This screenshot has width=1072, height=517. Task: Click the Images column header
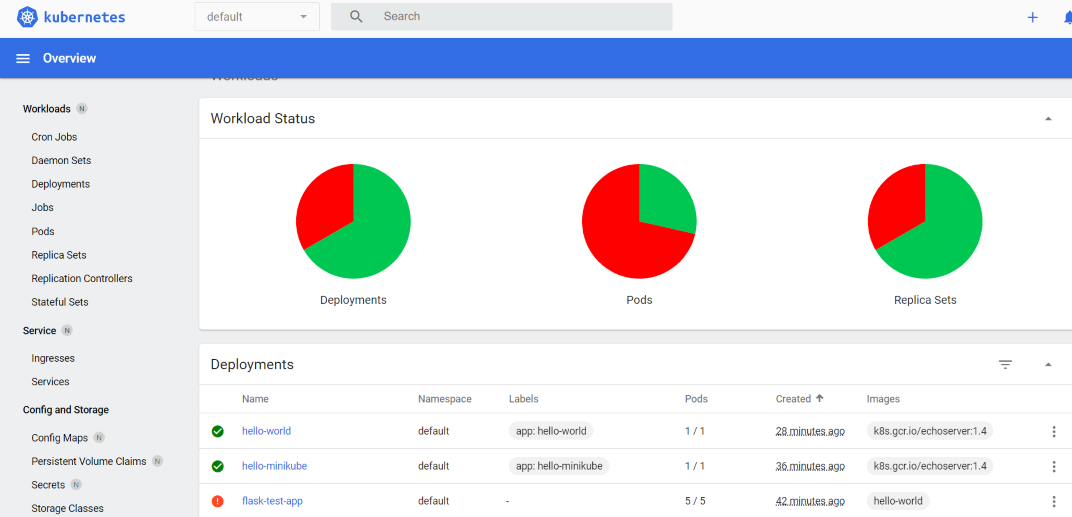coord(883,399)
